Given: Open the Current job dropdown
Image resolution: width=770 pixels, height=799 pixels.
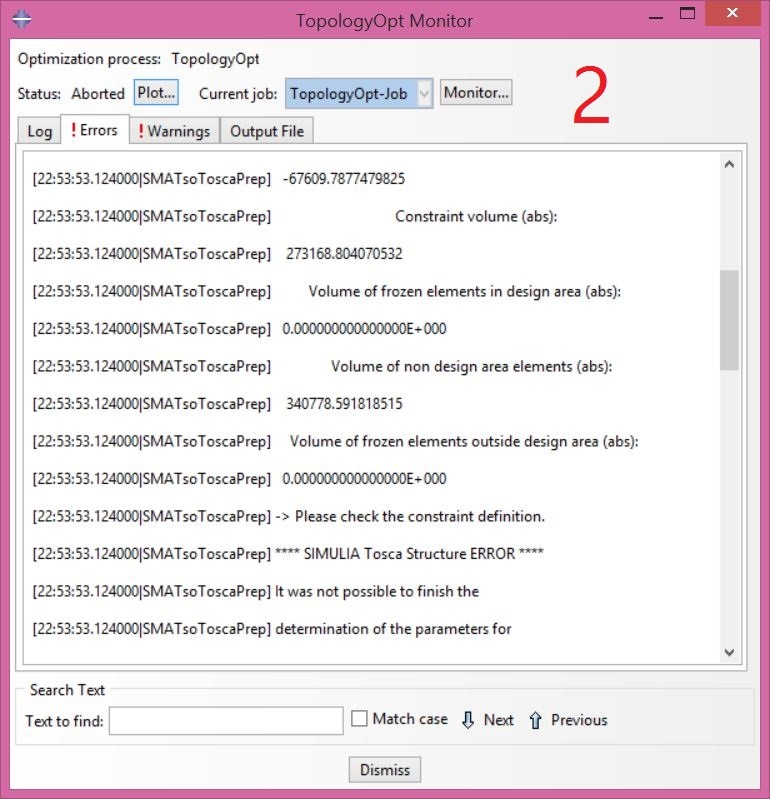Looking at the screenshot, I should (359, 93).
